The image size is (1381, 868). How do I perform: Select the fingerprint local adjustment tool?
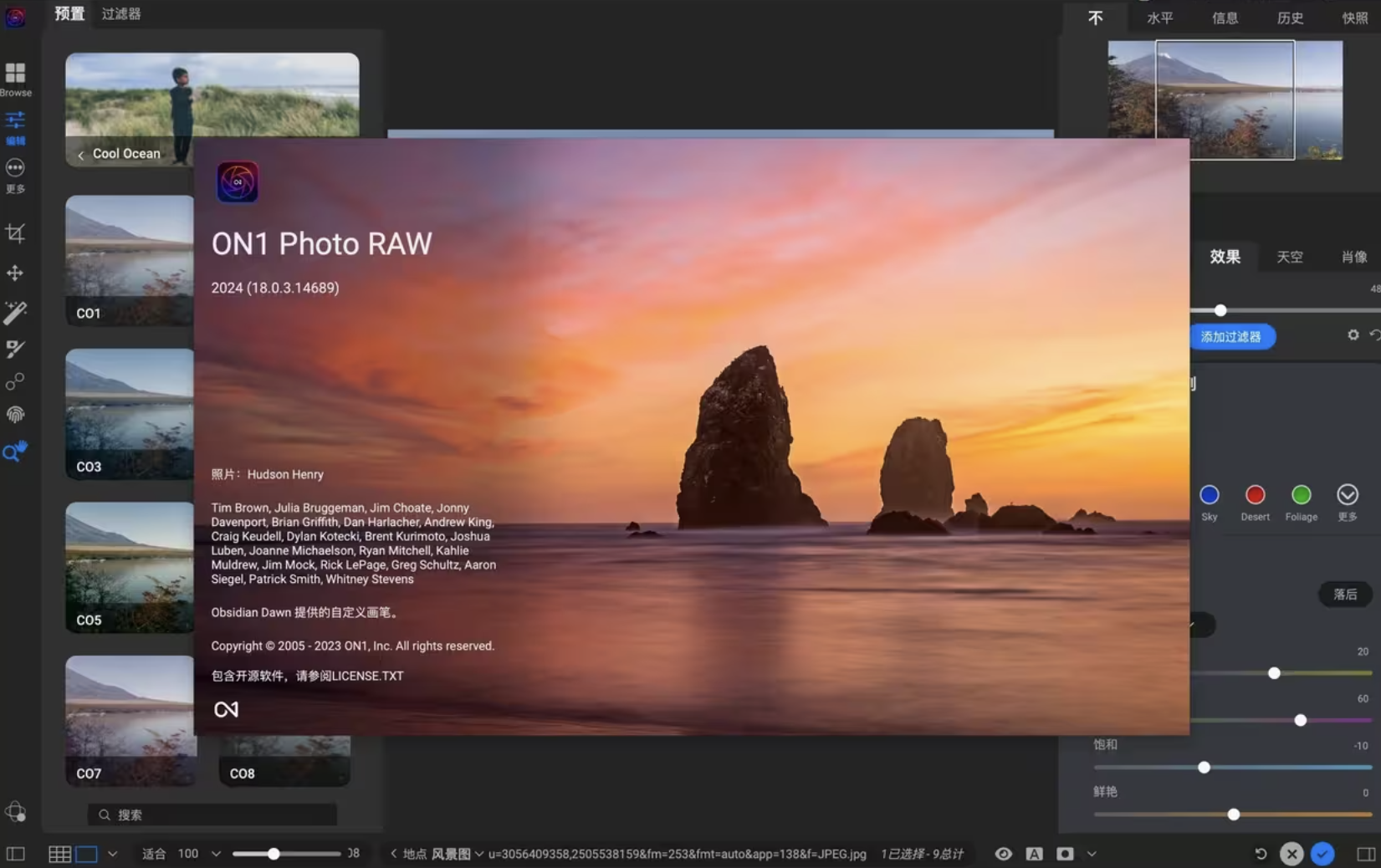[15, 415]
